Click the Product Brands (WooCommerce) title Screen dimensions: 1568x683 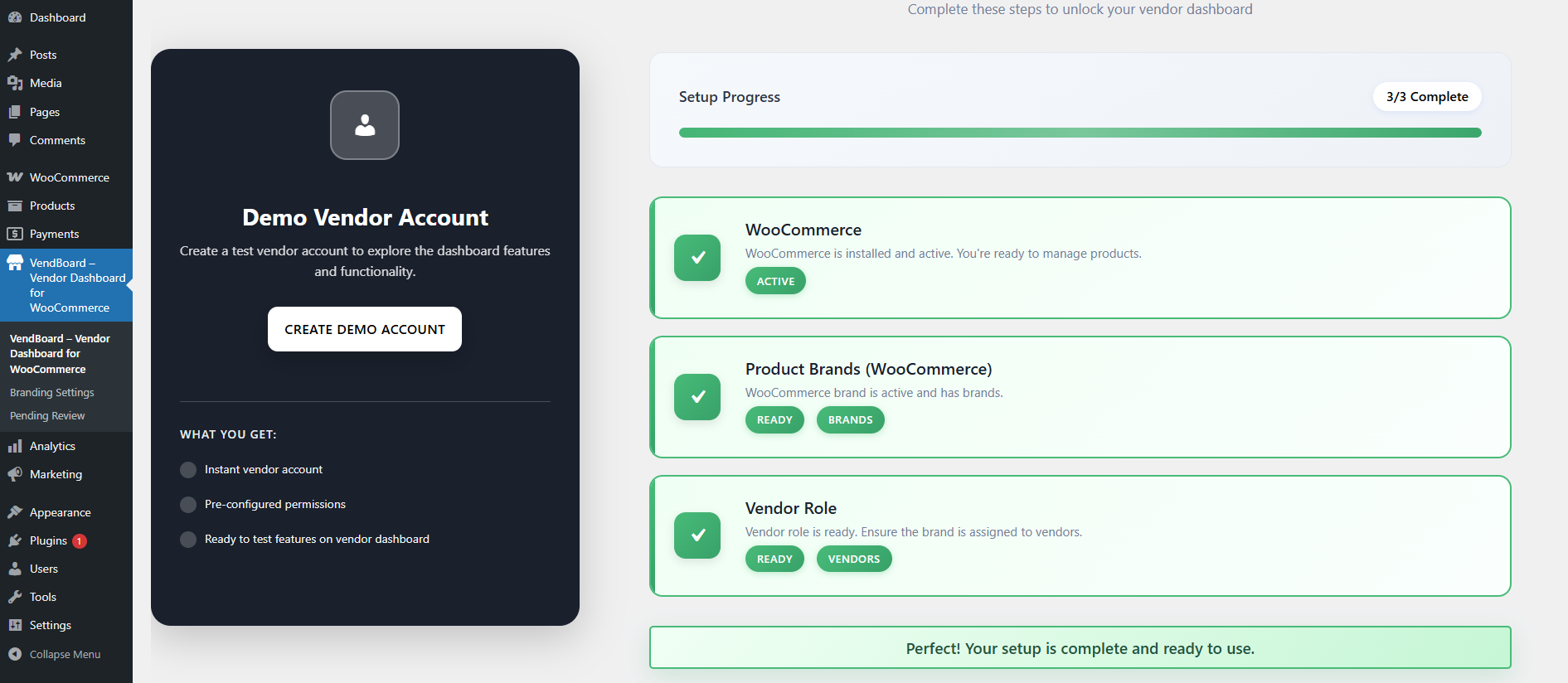click(868, 369)
